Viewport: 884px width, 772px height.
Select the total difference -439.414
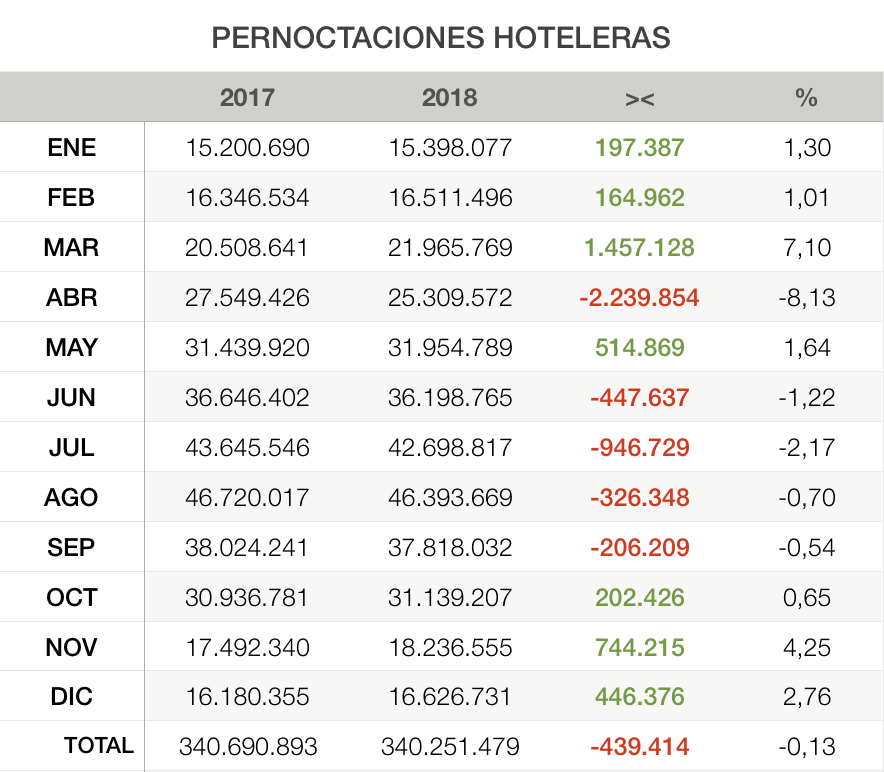[x=639, y=746]
